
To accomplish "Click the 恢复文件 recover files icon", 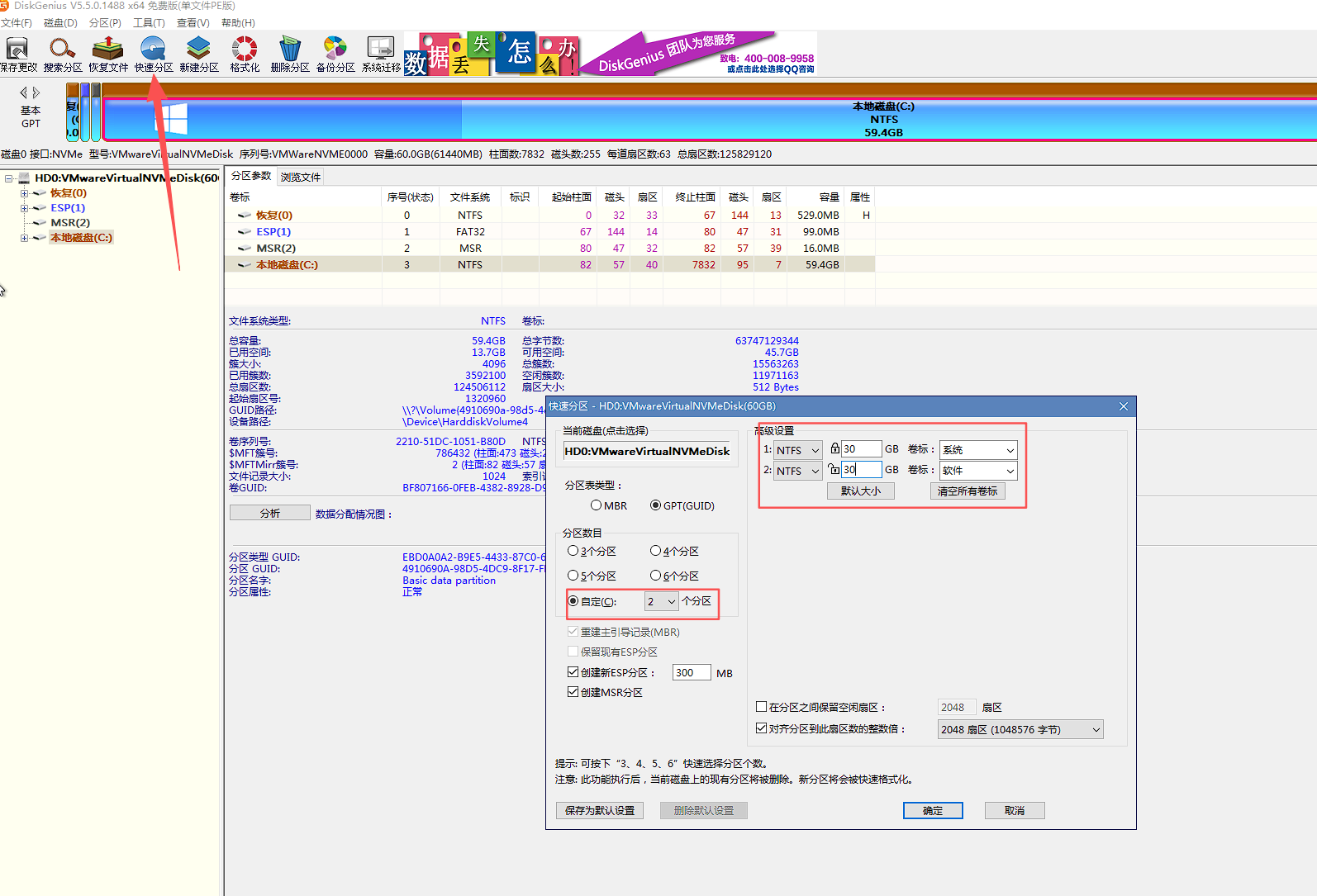I will click(x=108, y=54).
